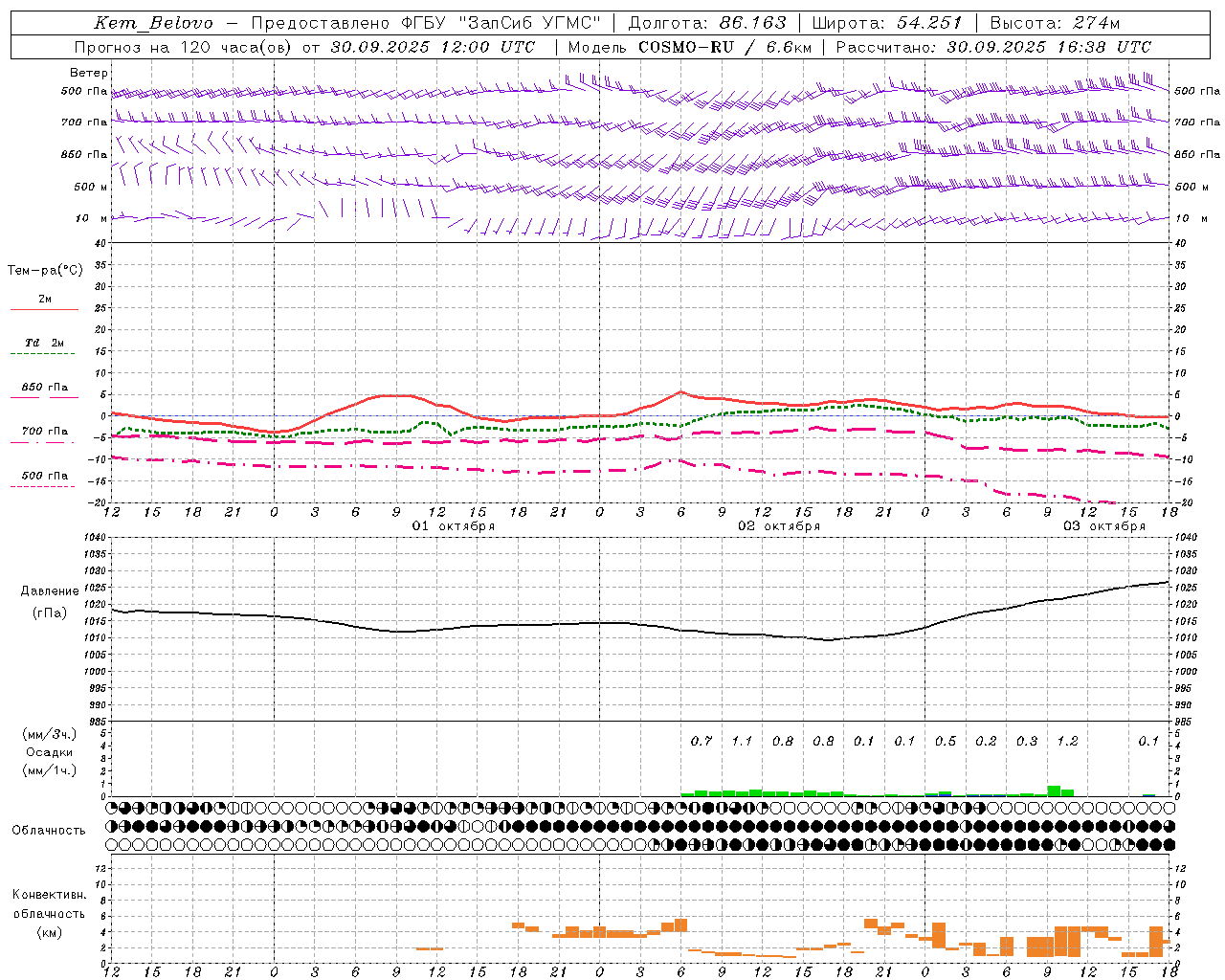This screenshot has width=1225, height=980.
Task: Click the 01 октября date label
Action: (x=454, y=526)
